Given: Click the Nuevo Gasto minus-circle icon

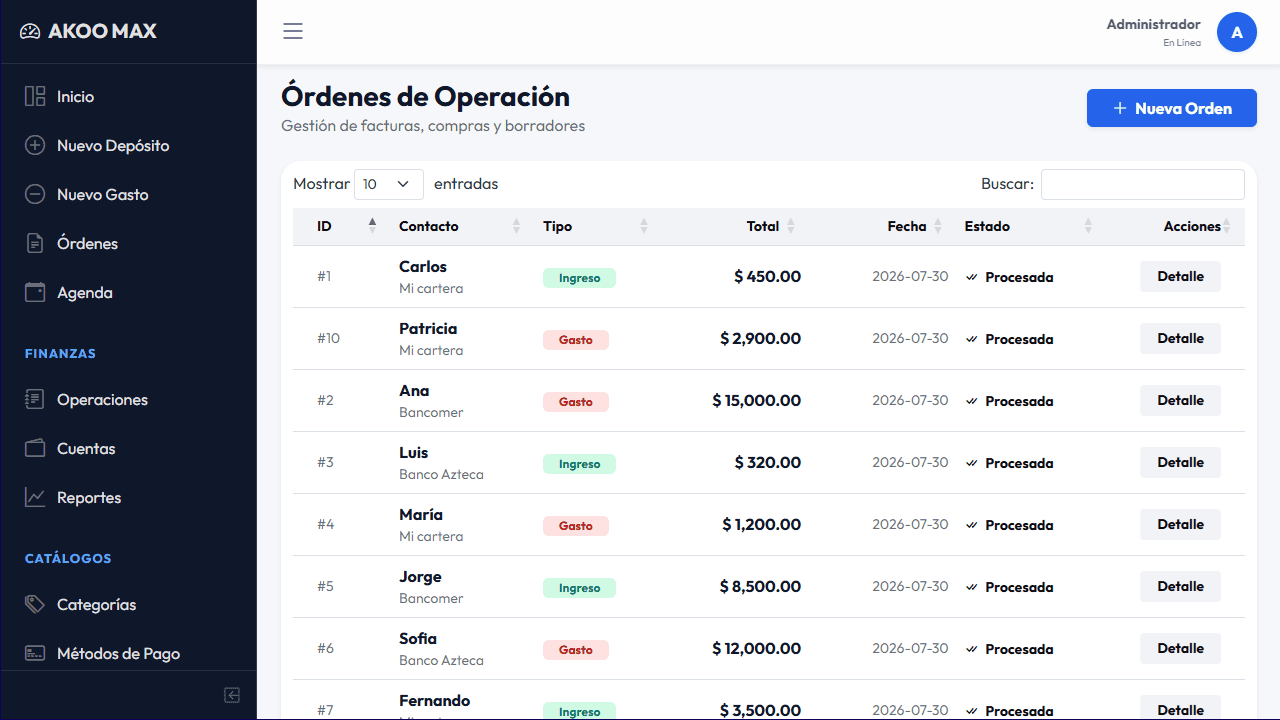Looking at the screenshot, I should point(35,194).
